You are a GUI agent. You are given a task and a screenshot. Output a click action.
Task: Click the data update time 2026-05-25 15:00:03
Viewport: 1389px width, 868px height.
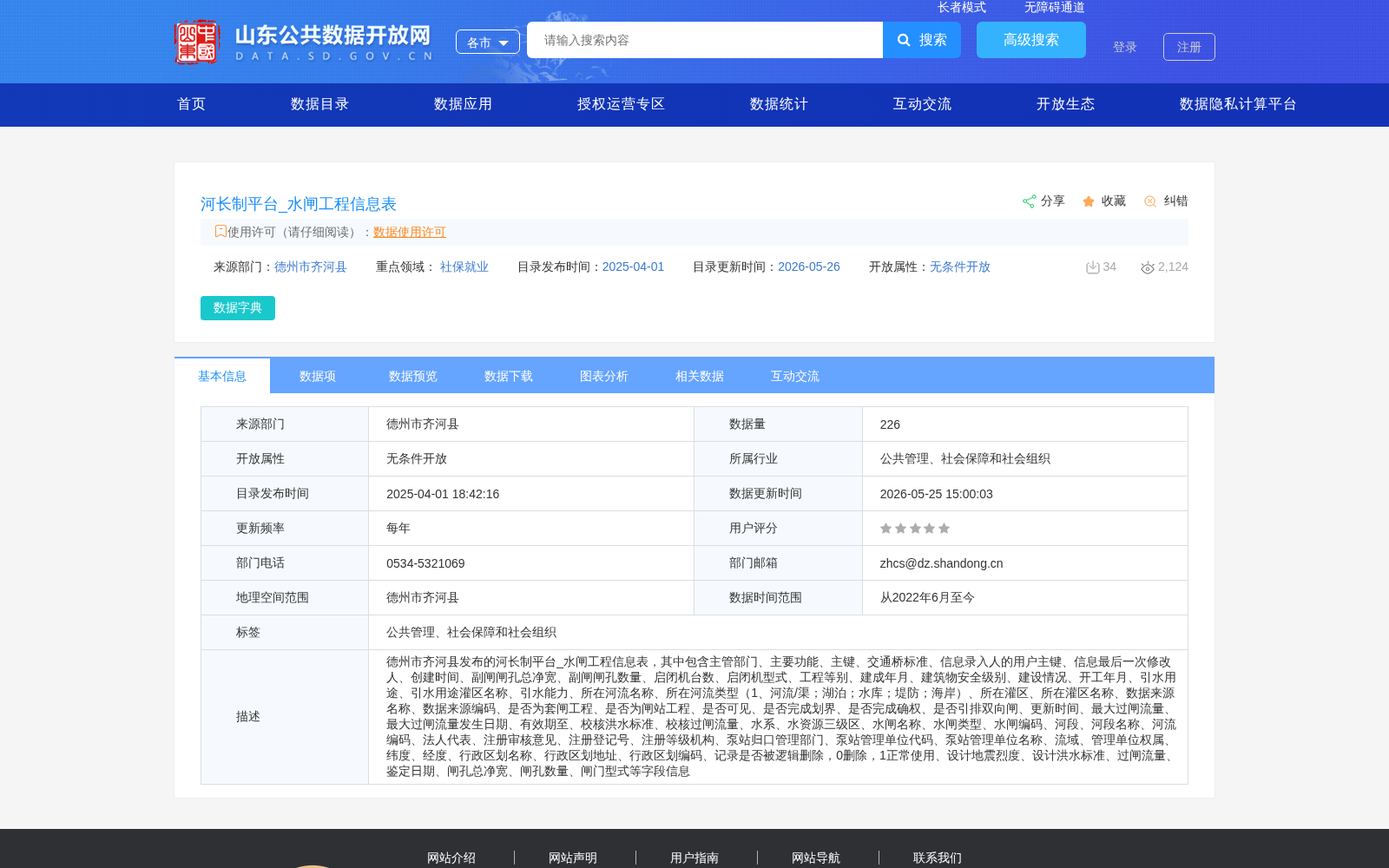click(936, 494)
